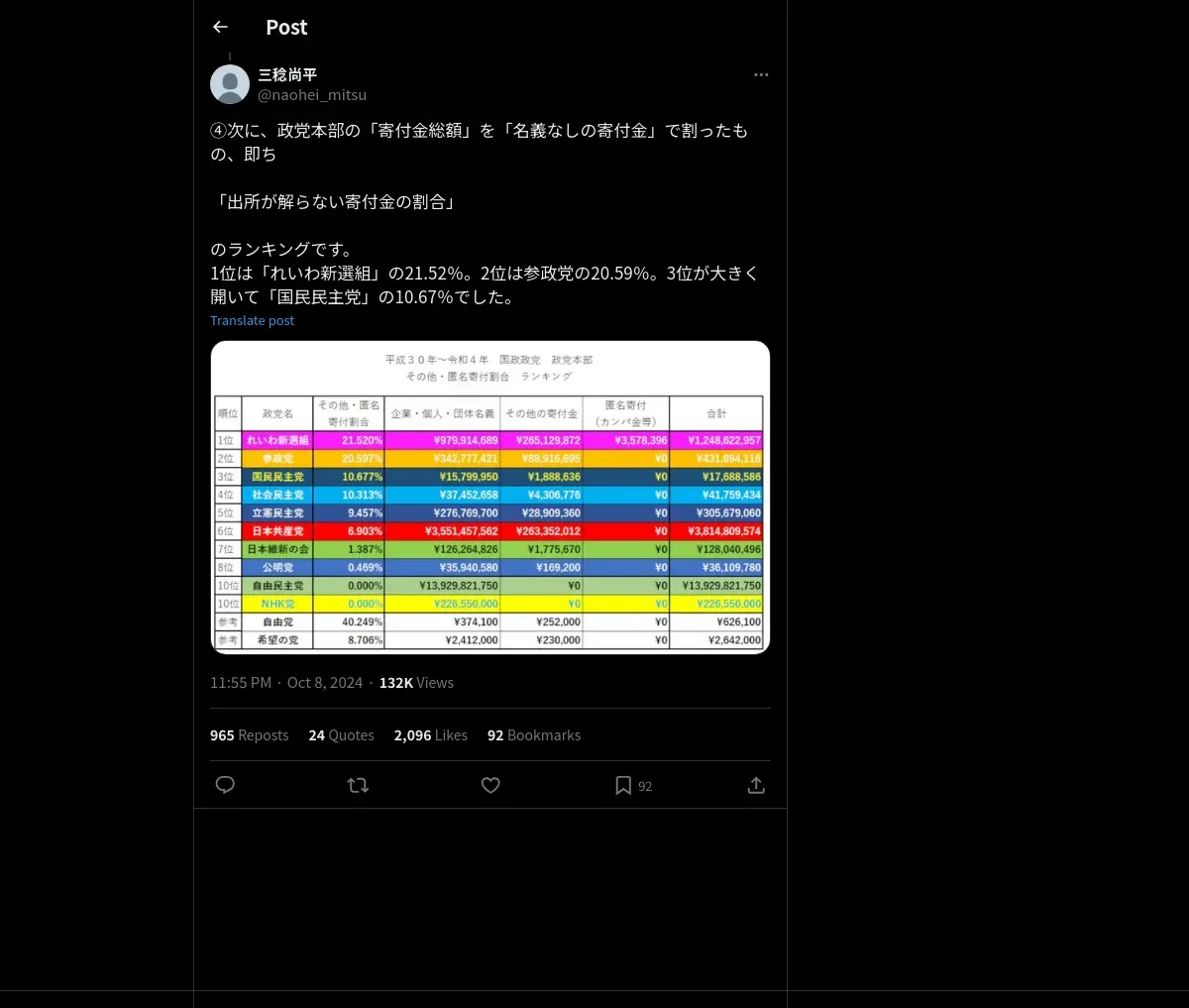This screenshot has height=1008, width=1189.
Task: Open the 三稔尚平 display name link
Action: [x=287, y=74]
